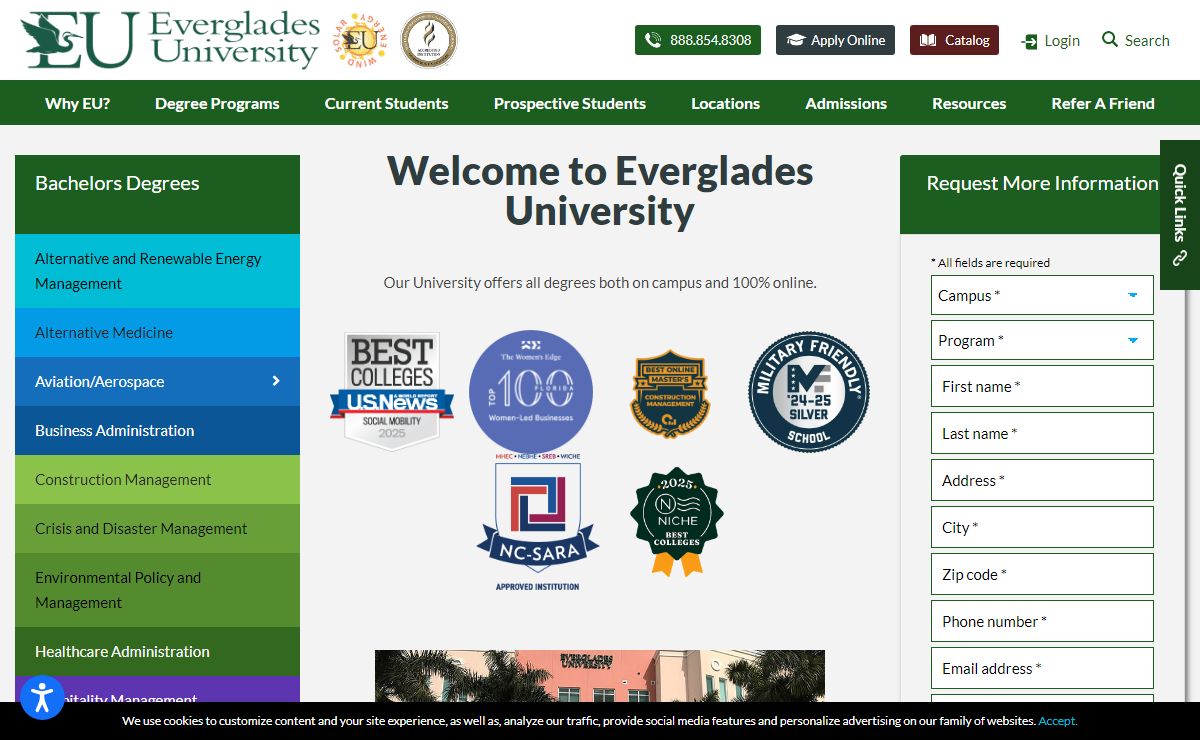Click the Everglades University heron logo
The height and width of the screenshot is (740, 1200).
[170, 40]
